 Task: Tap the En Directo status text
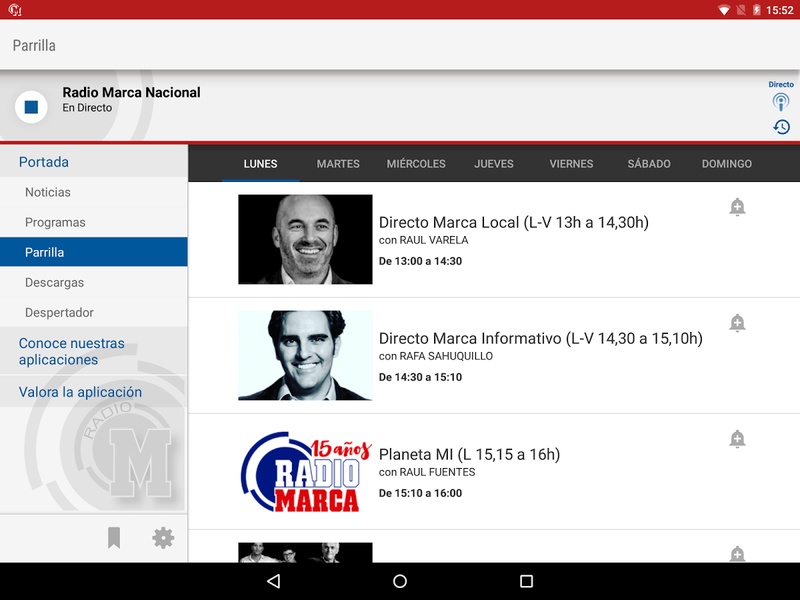[87, 108]
